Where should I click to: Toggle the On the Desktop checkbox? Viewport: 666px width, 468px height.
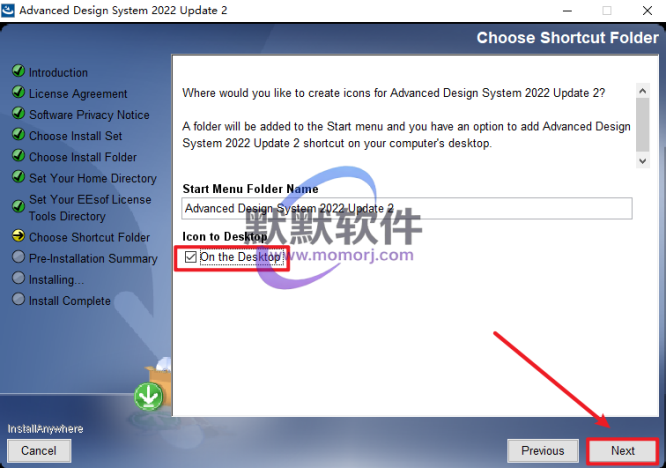point(190,257)
